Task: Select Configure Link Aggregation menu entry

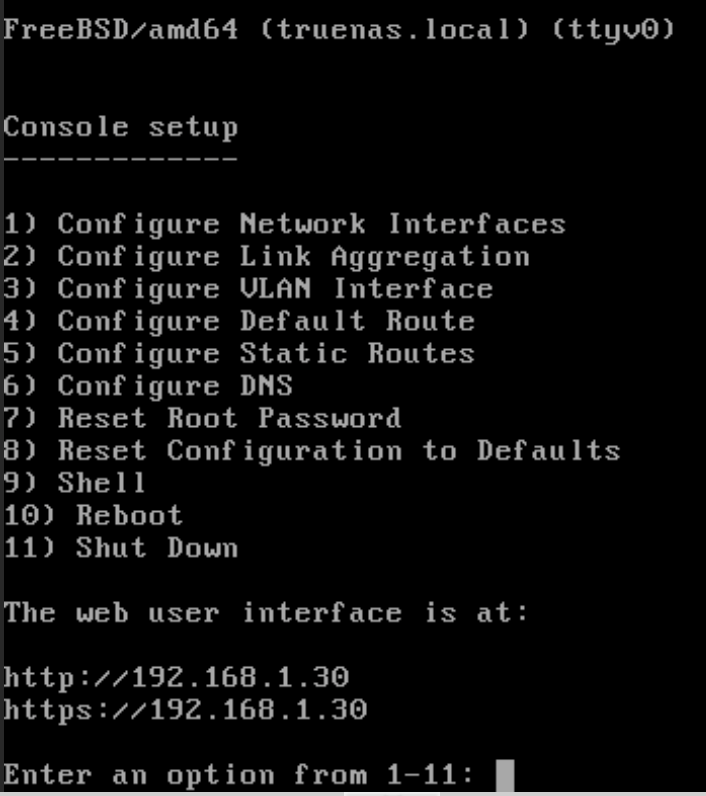Action: click(x=266, y=257)
